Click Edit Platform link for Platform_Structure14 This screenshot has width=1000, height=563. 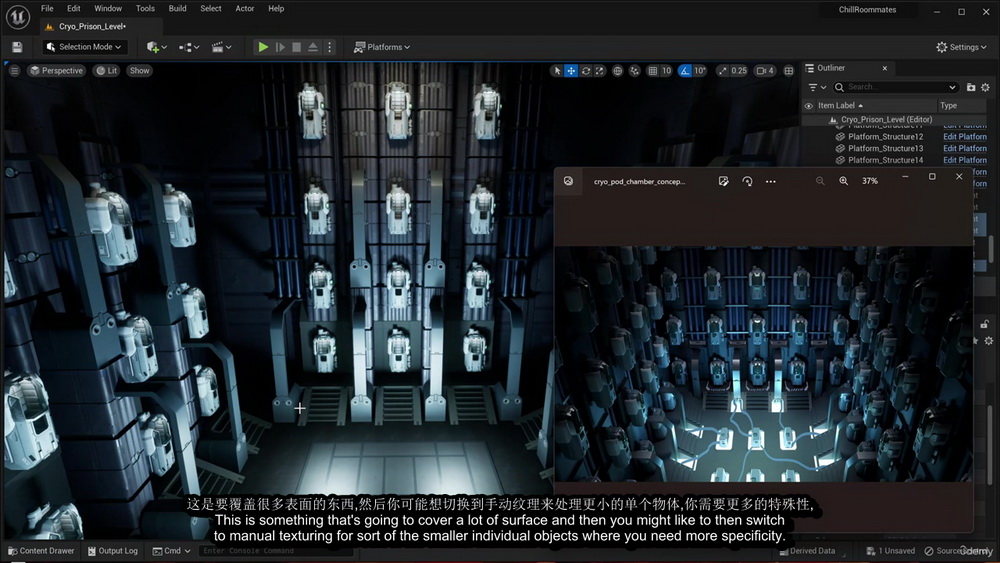click(x=965, y=161)
